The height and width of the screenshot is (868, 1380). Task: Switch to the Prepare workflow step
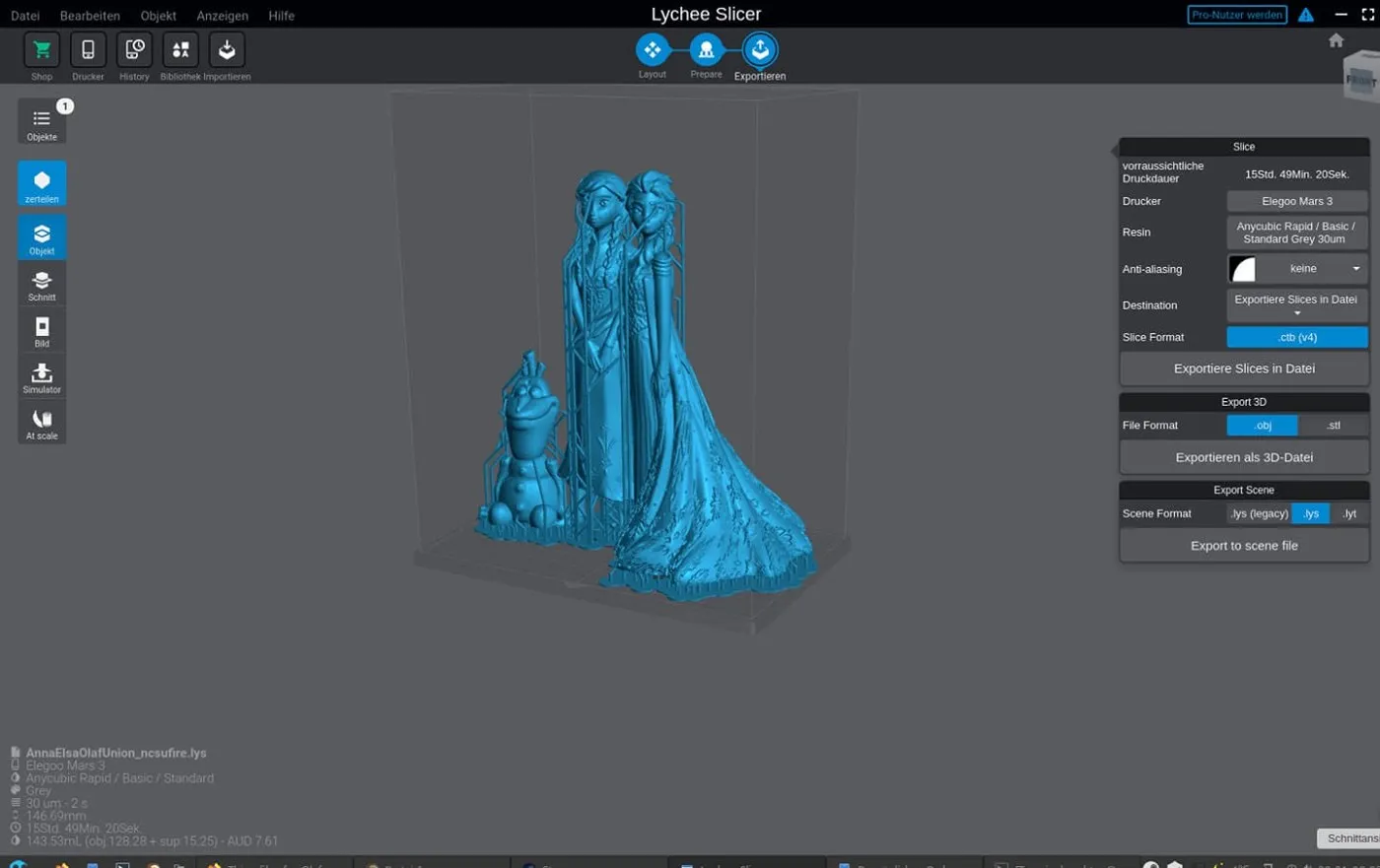706,49
